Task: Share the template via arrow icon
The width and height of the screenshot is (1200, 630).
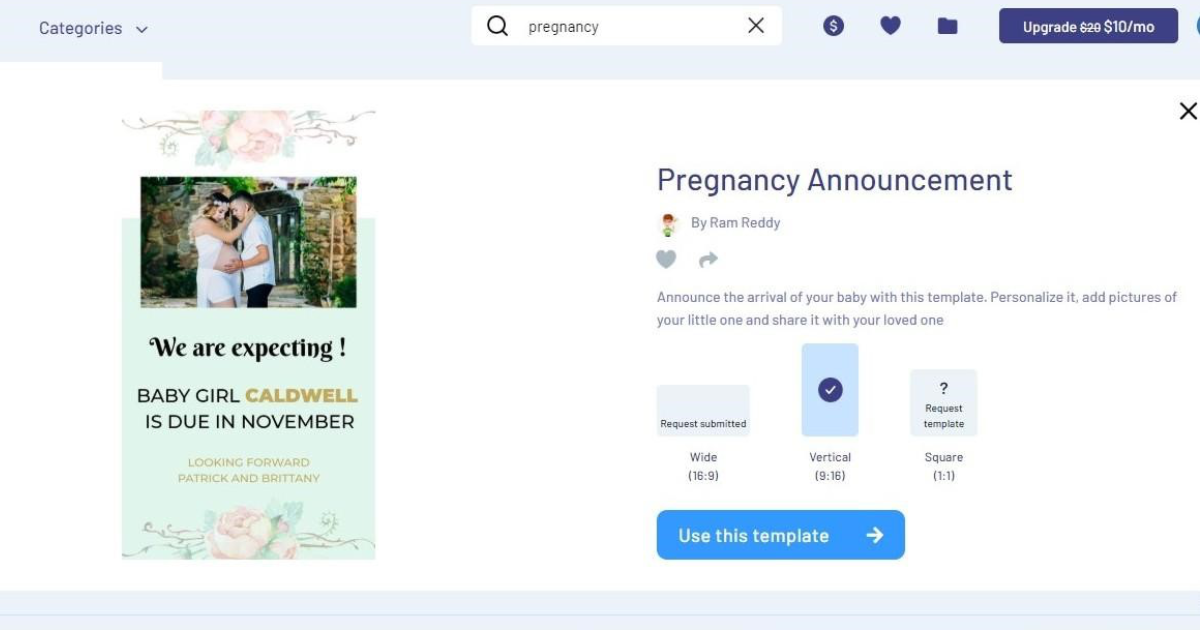Action: pos(708,260)
